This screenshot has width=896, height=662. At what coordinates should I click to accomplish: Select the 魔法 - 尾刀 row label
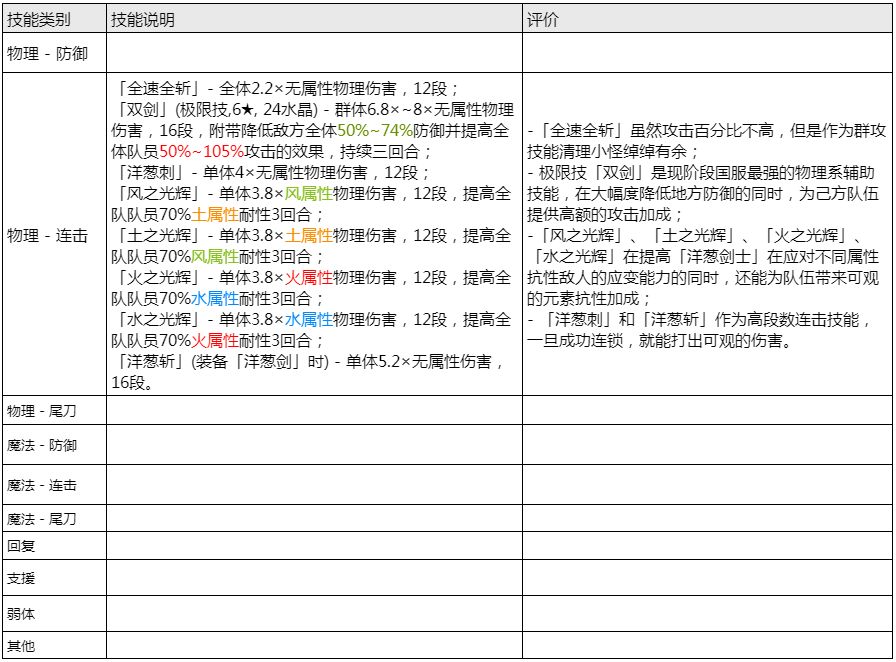pos(42,519)
